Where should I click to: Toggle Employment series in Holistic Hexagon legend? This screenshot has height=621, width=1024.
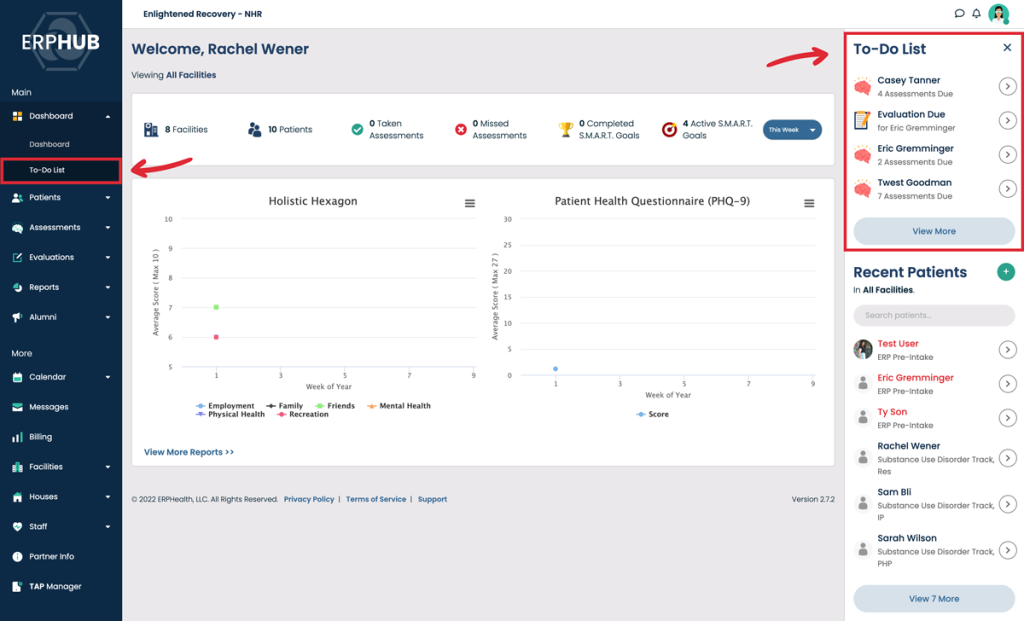pyautogui.click(x=225, y=406)
